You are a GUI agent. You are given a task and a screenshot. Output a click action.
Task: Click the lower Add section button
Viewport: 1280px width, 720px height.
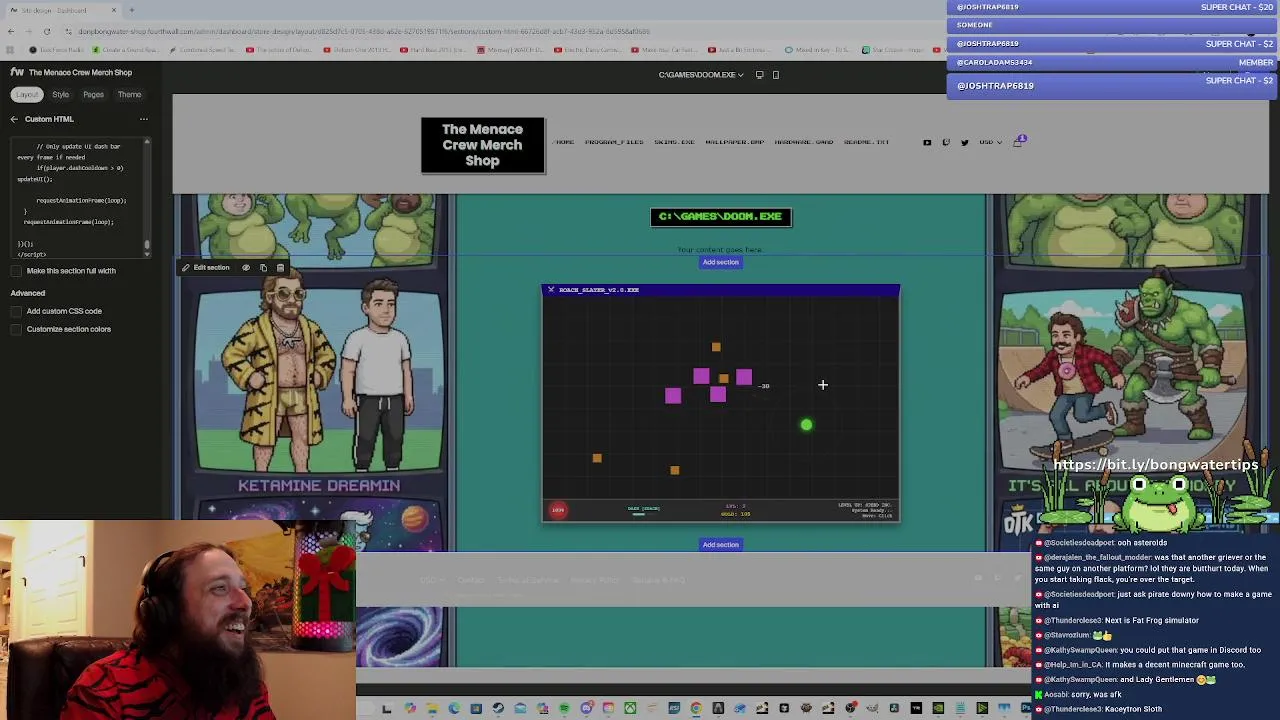(720, 544)
